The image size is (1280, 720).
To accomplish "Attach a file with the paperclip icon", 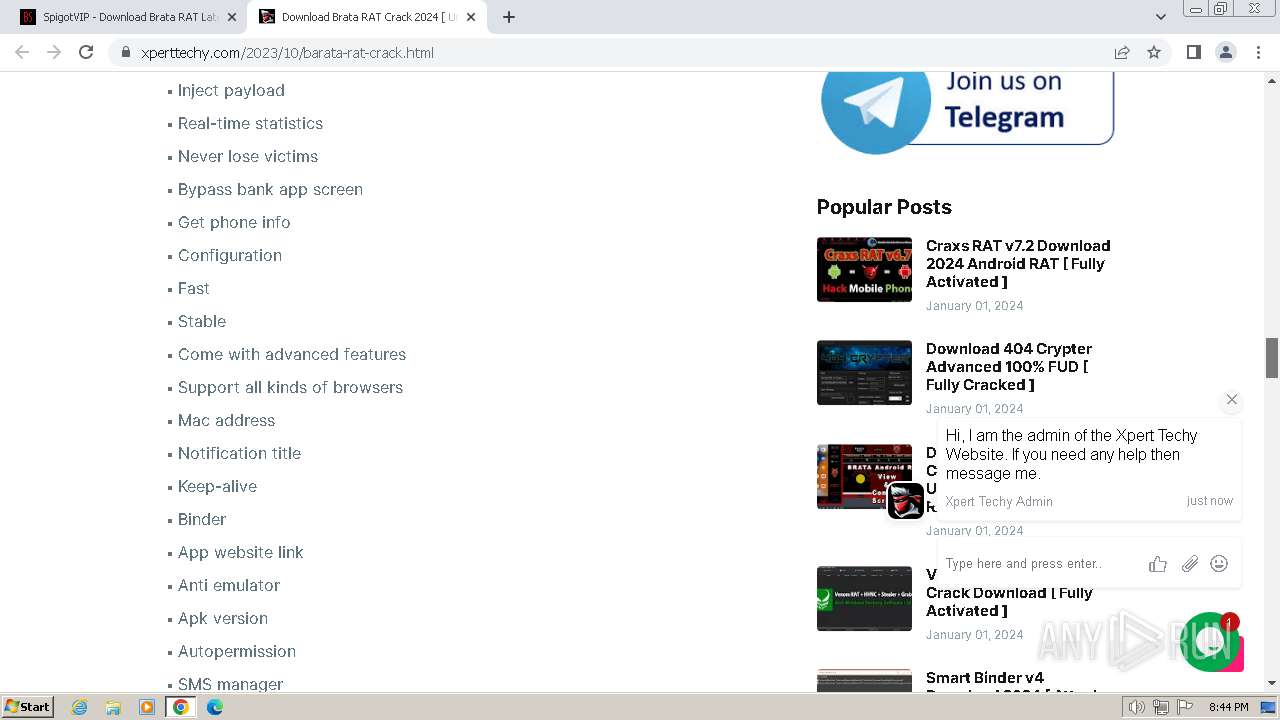I will (1189, 564).
